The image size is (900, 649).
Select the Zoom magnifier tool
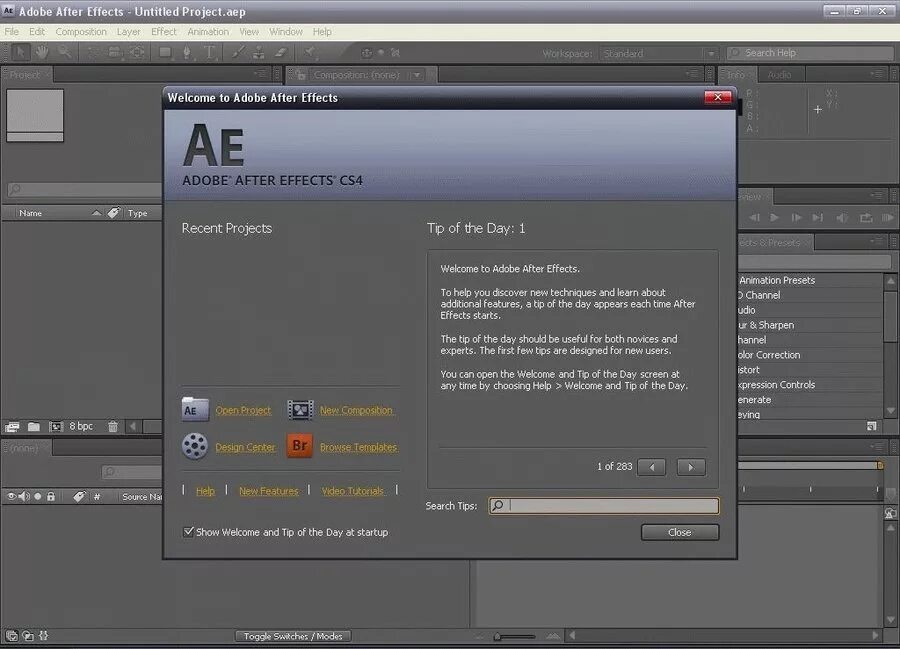64,53
